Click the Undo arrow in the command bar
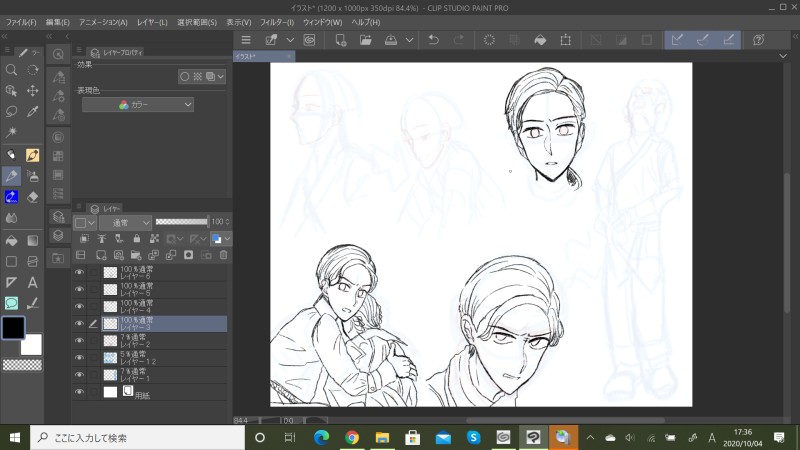Viewport: 800px width, 450px height. tap(433, 40)
